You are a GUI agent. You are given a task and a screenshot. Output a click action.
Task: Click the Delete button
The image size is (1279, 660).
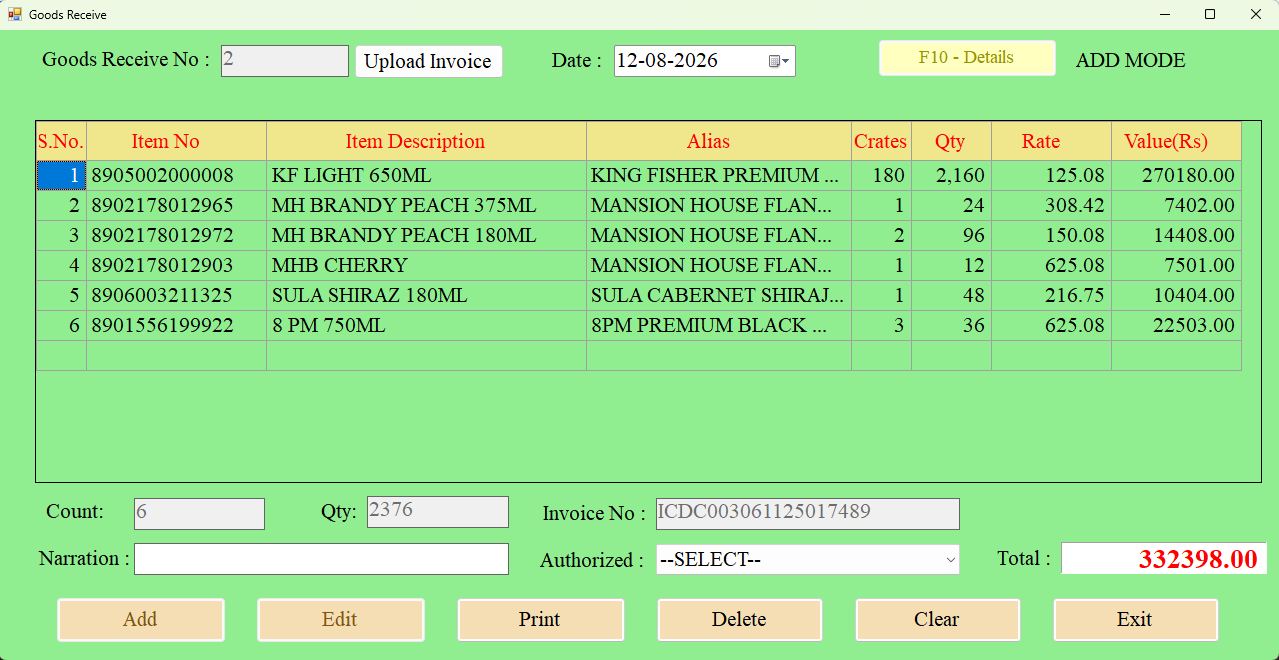pyautogui.click(x=739, y=620)
